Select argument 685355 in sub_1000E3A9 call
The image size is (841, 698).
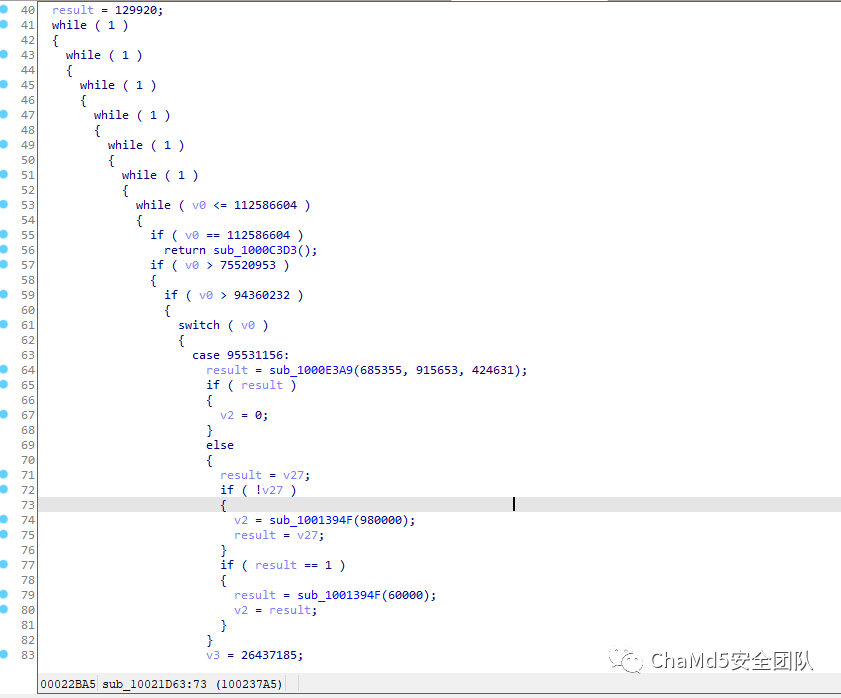(381, 370)
